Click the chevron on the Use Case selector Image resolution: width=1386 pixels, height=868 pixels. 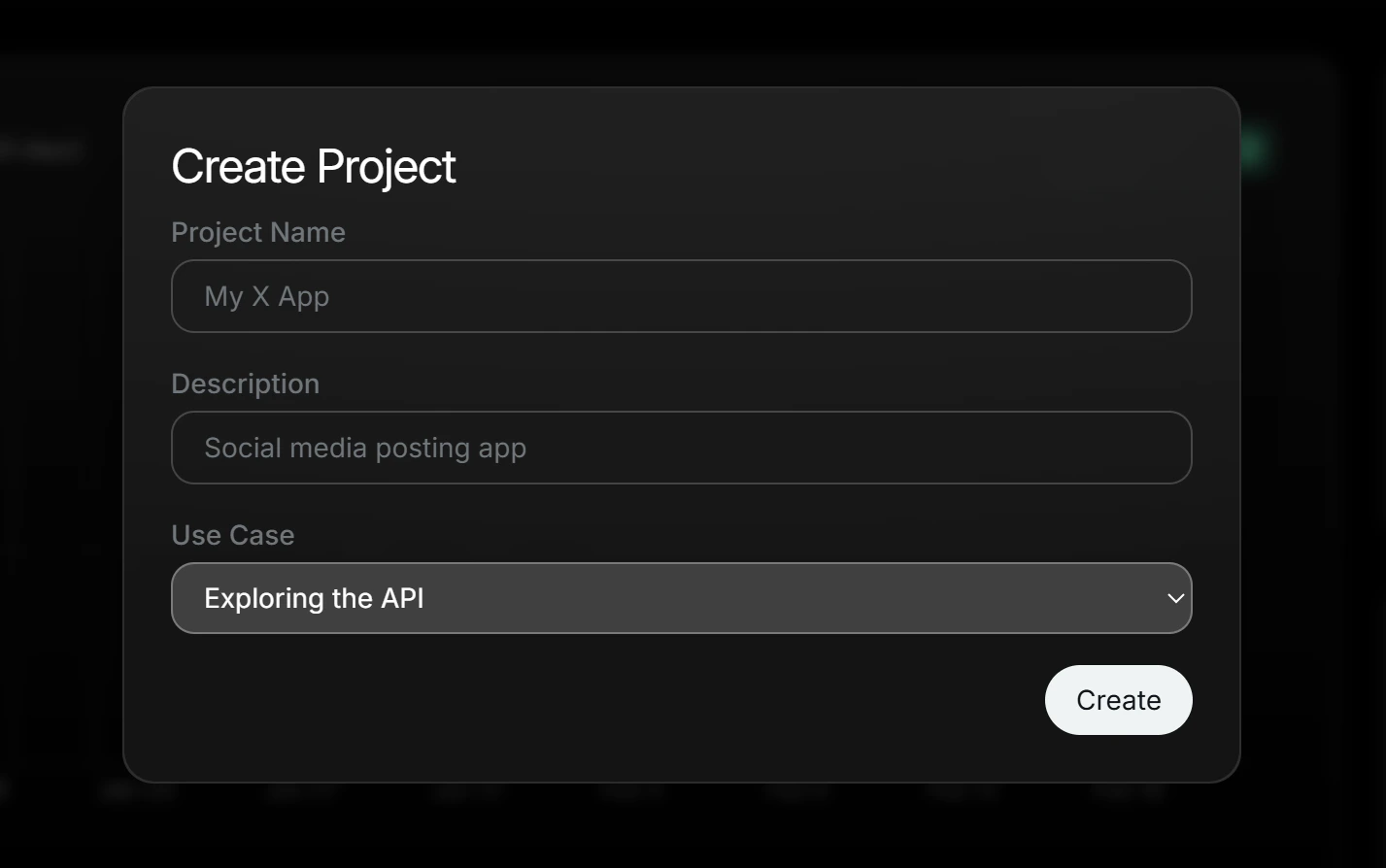pyautogui.click(x=1173, y=598)
